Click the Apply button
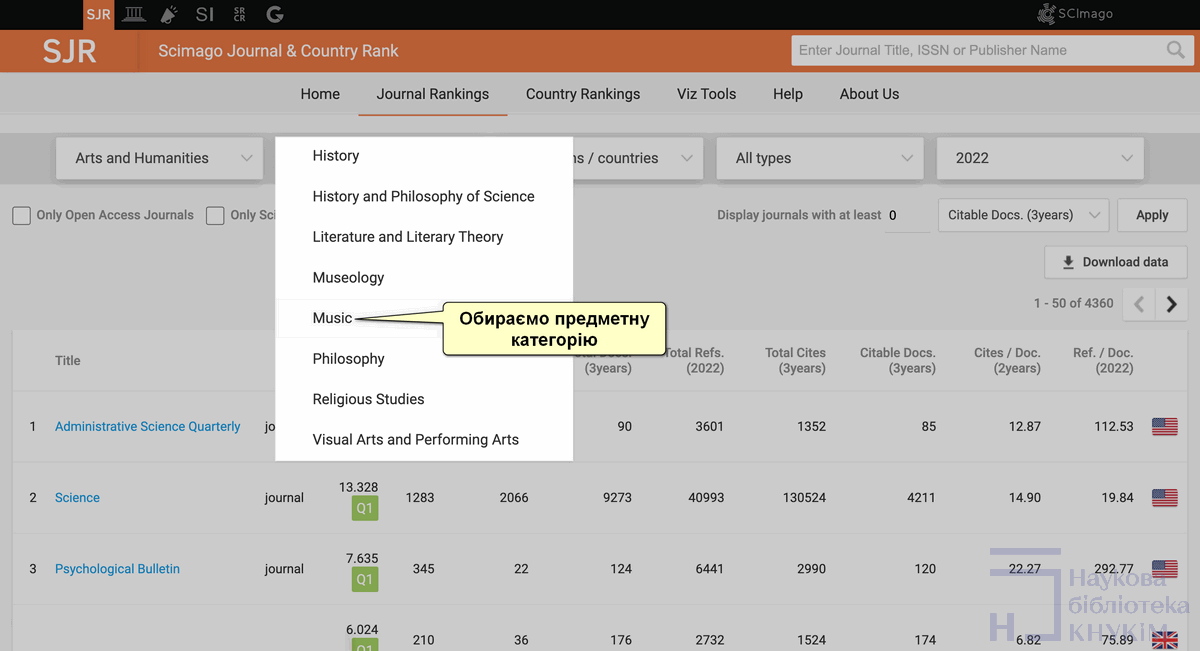 1152,215
